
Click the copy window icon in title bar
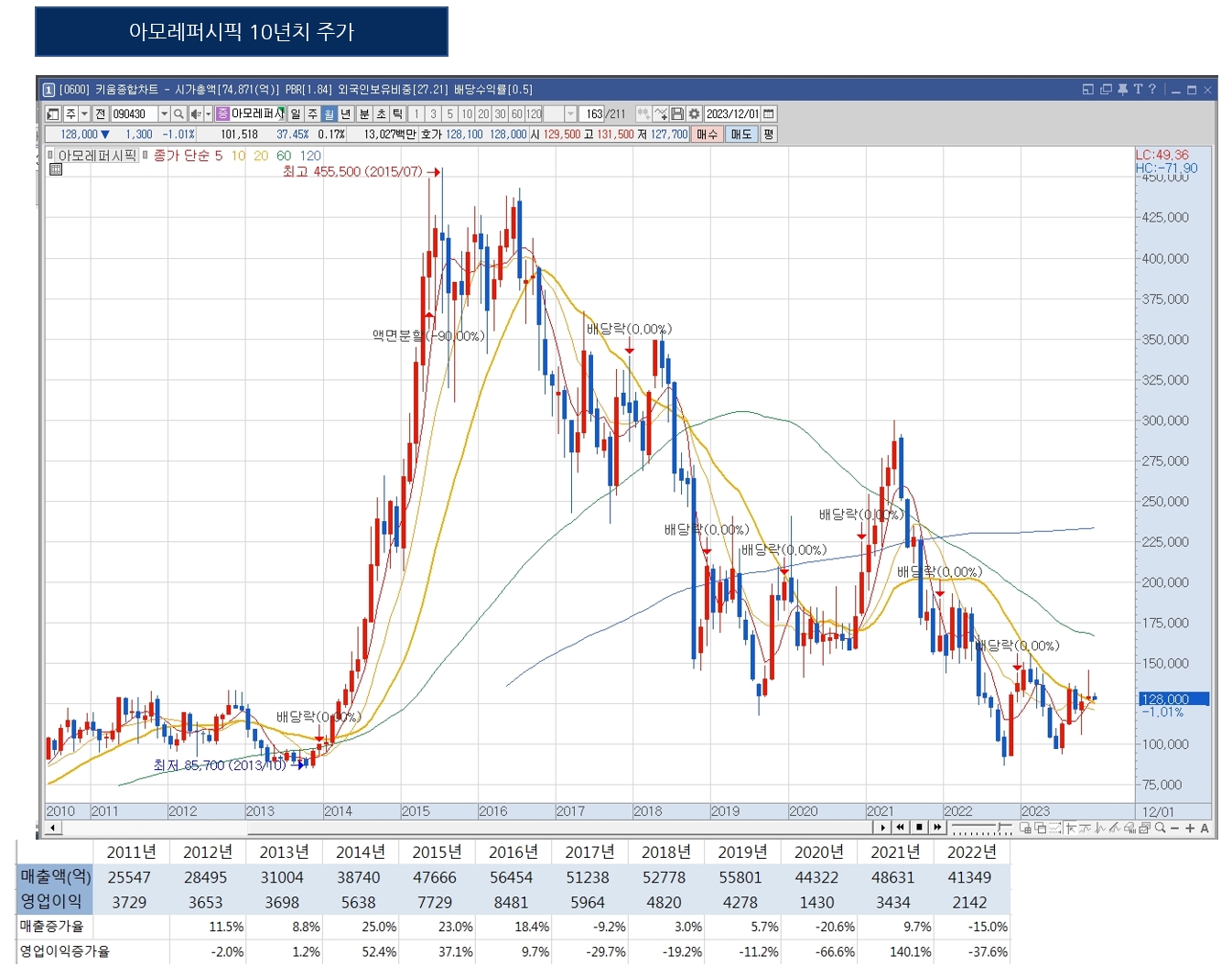click(1106, 90)
